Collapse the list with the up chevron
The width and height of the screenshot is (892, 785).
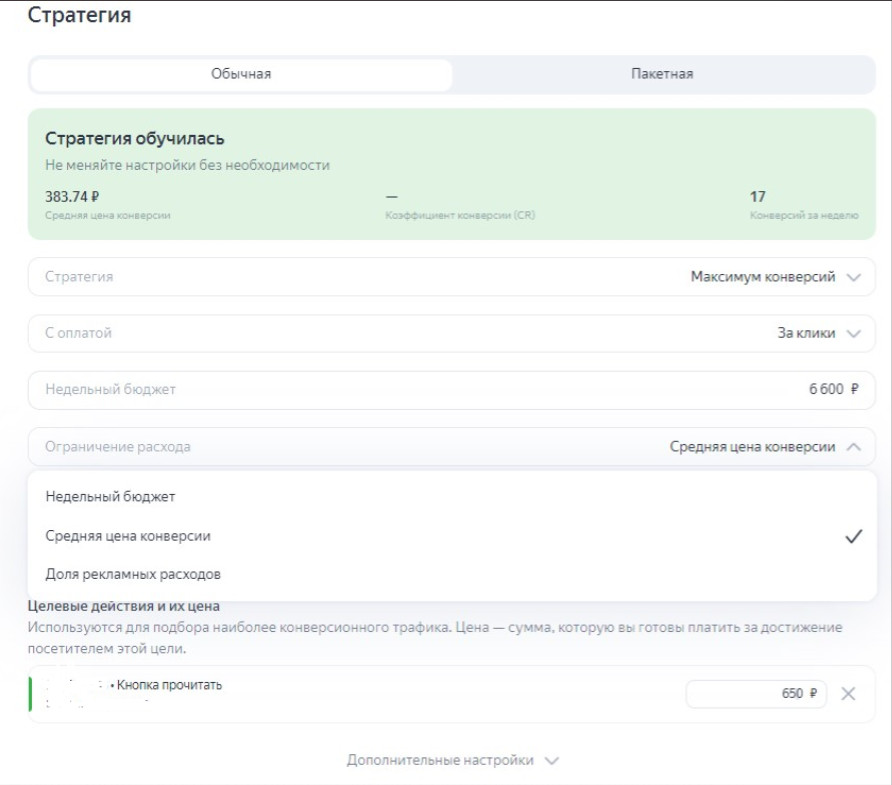[x=853, y=447]
